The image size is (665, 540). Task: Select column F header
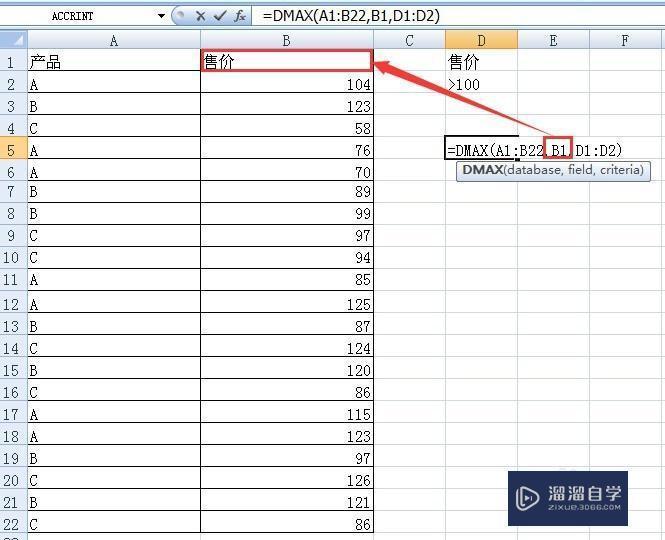[x=625, y=40]
